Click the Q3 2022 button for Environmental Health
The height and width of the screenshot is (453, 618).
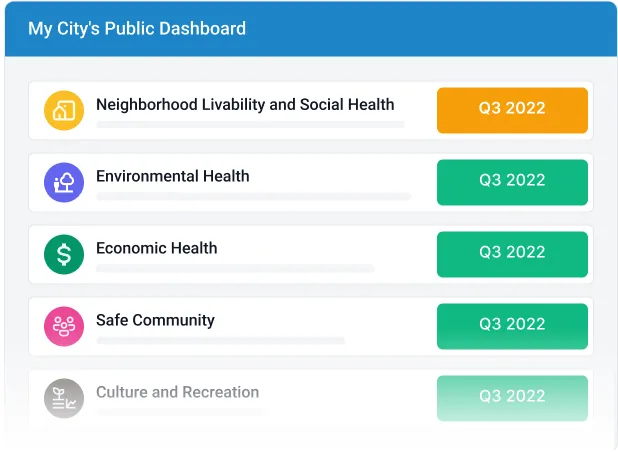pos(512,181)
